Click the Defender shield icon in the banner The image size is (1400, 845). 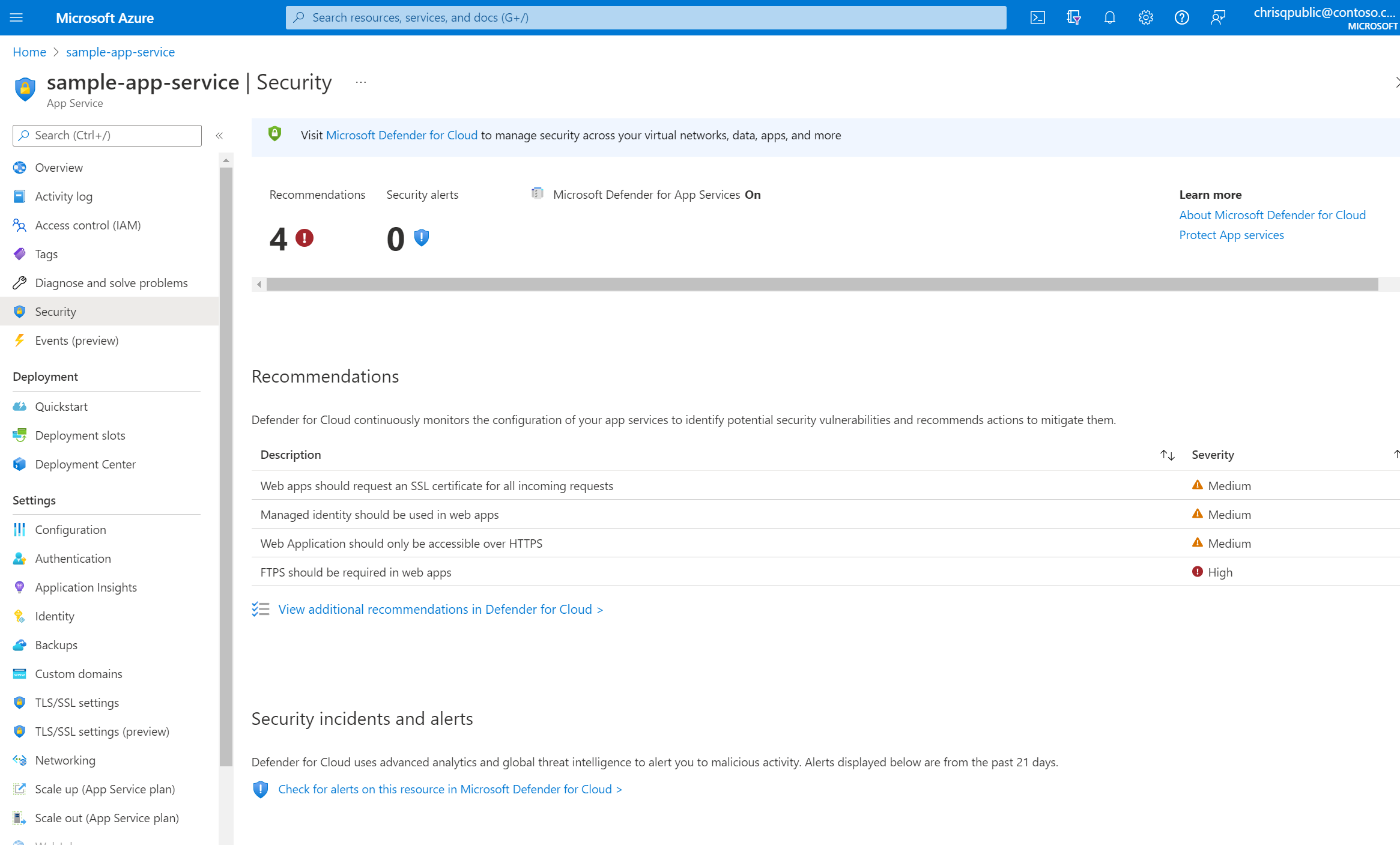(x=275, y=135)
